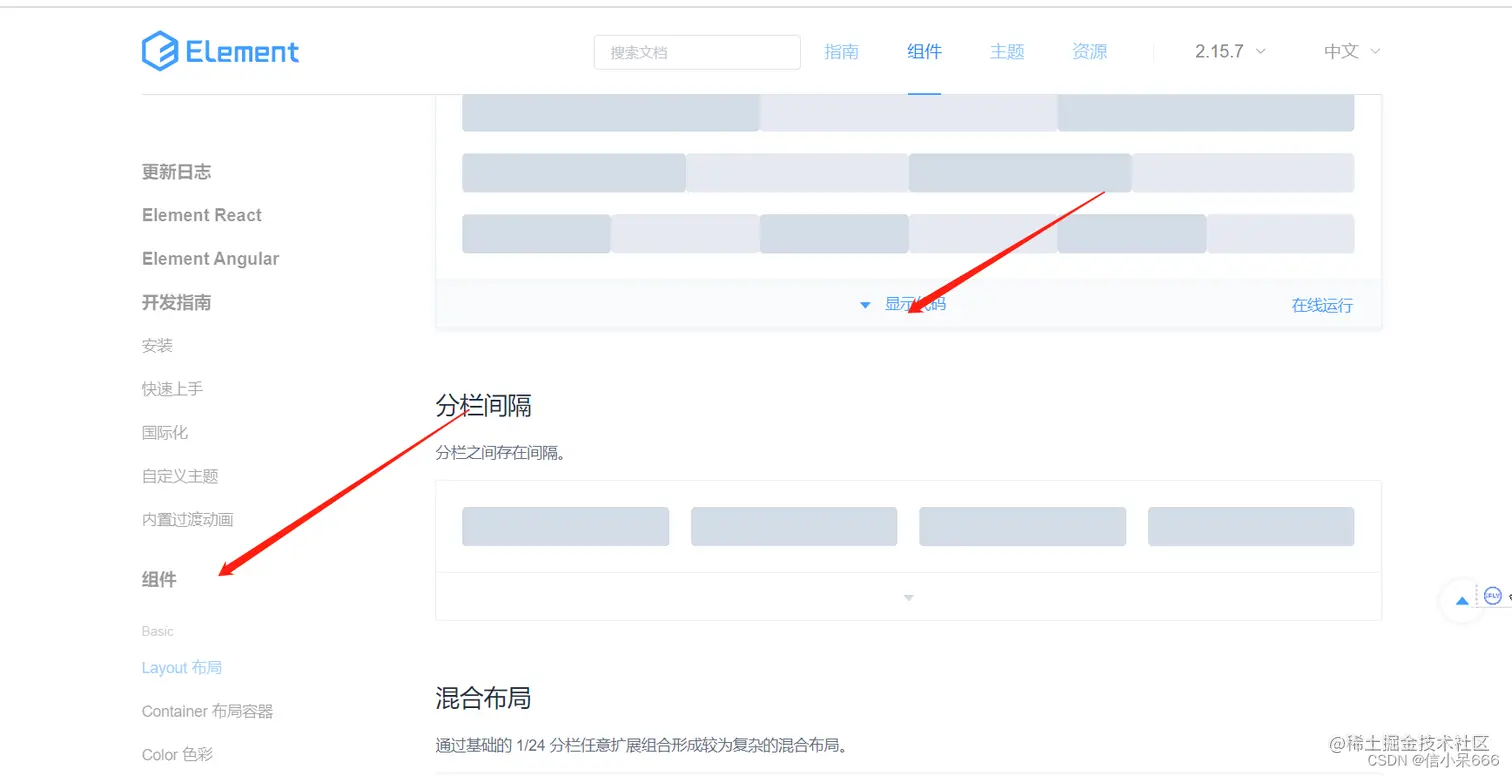This screenshot has height=776, width=1512.
Task: Select 自定义主题 in the sidebar
Action: tap(179, 476)
